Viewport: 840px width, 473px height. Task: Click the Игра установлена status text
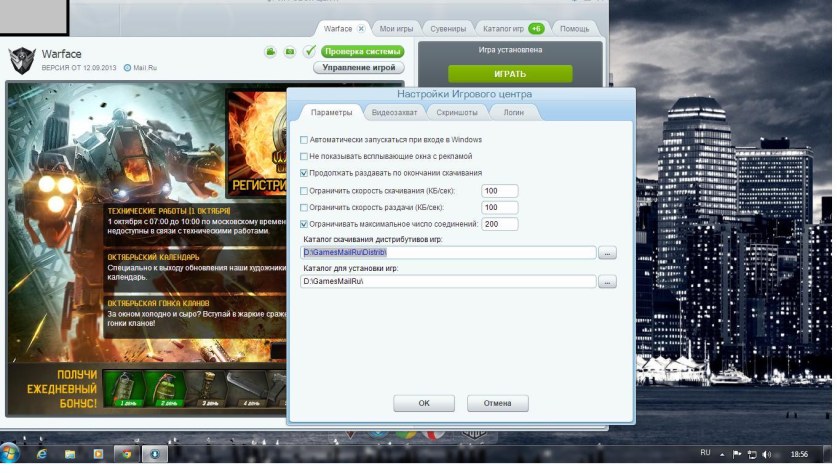tap(510, 50)
